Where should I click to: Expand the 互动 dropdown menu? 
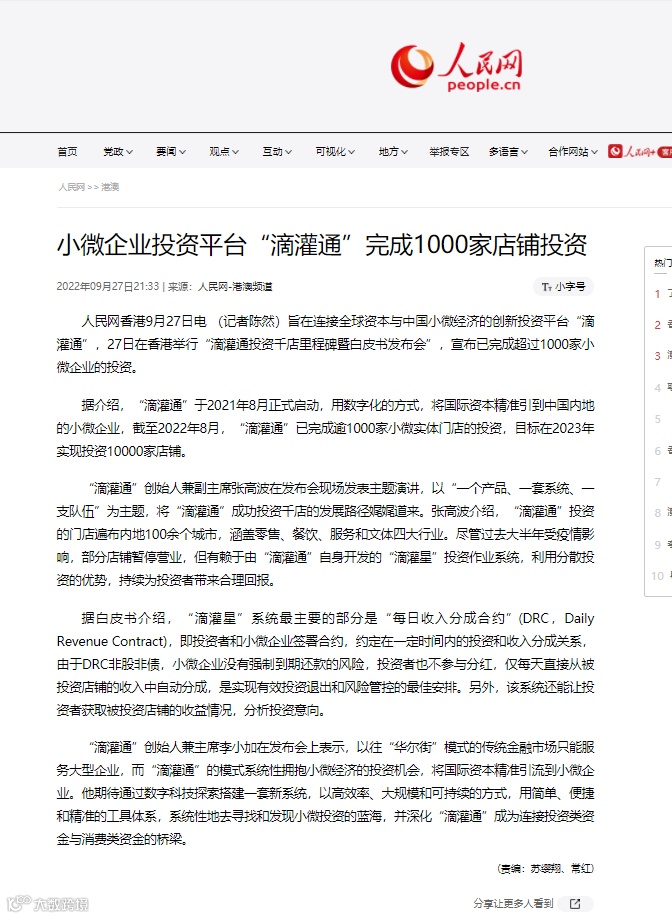pos(277,152)
